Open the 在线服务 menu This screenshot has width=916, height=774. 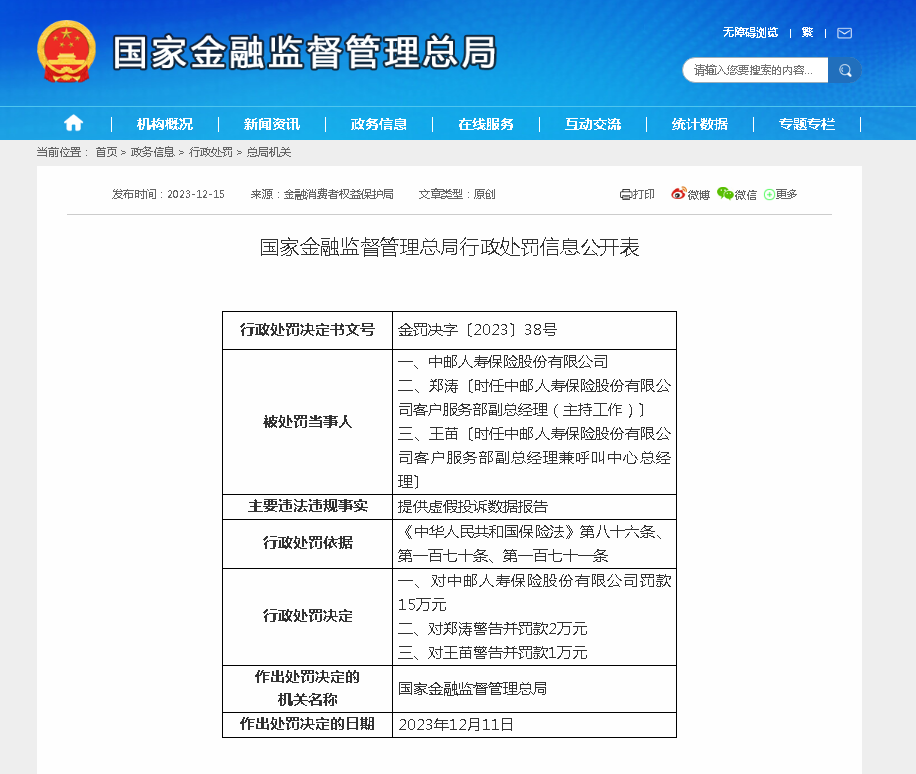(486, 124)
